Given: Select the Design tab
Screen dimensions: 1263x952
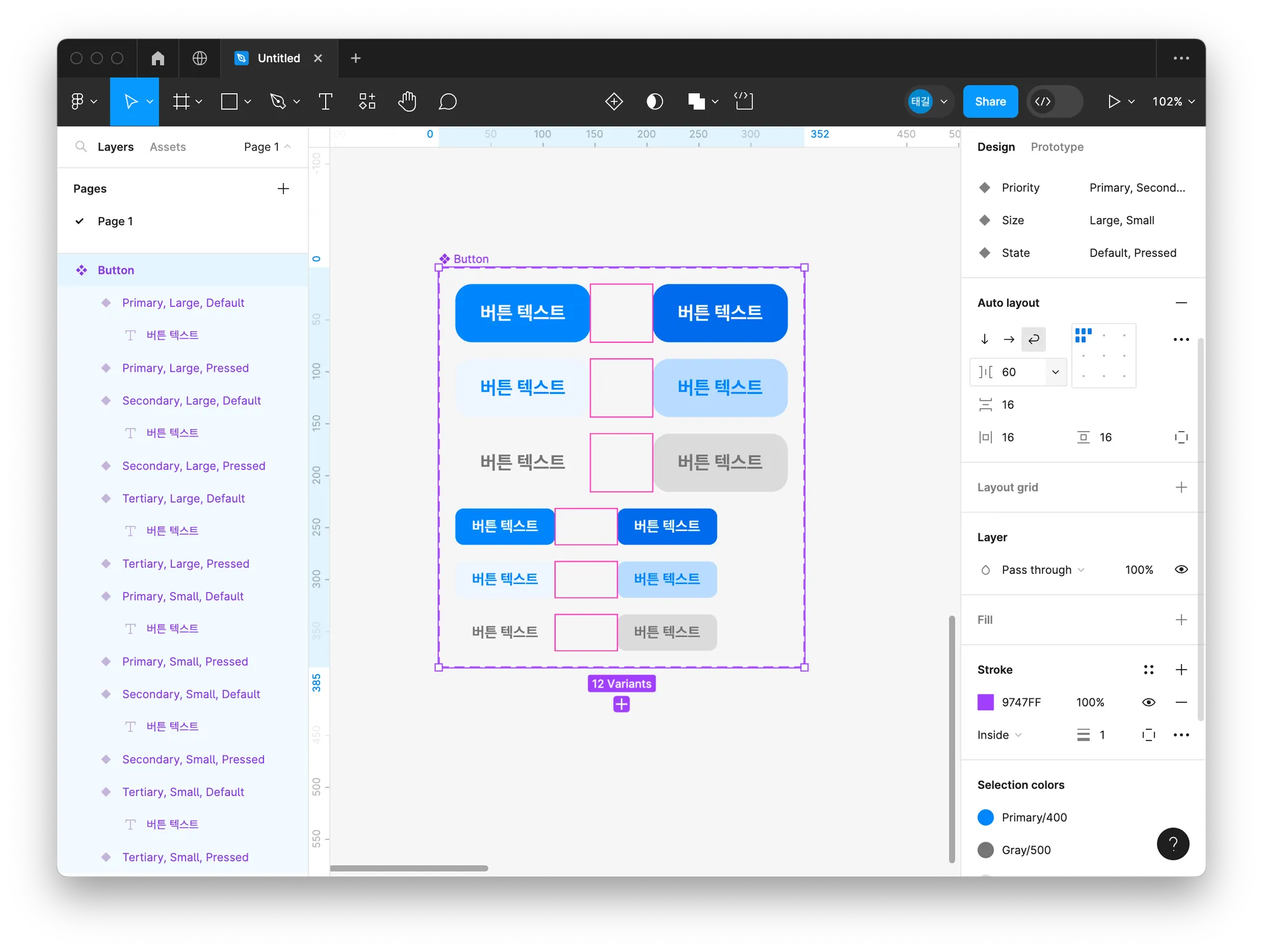Looking at the screenshot, I should (x=996, y=147).
